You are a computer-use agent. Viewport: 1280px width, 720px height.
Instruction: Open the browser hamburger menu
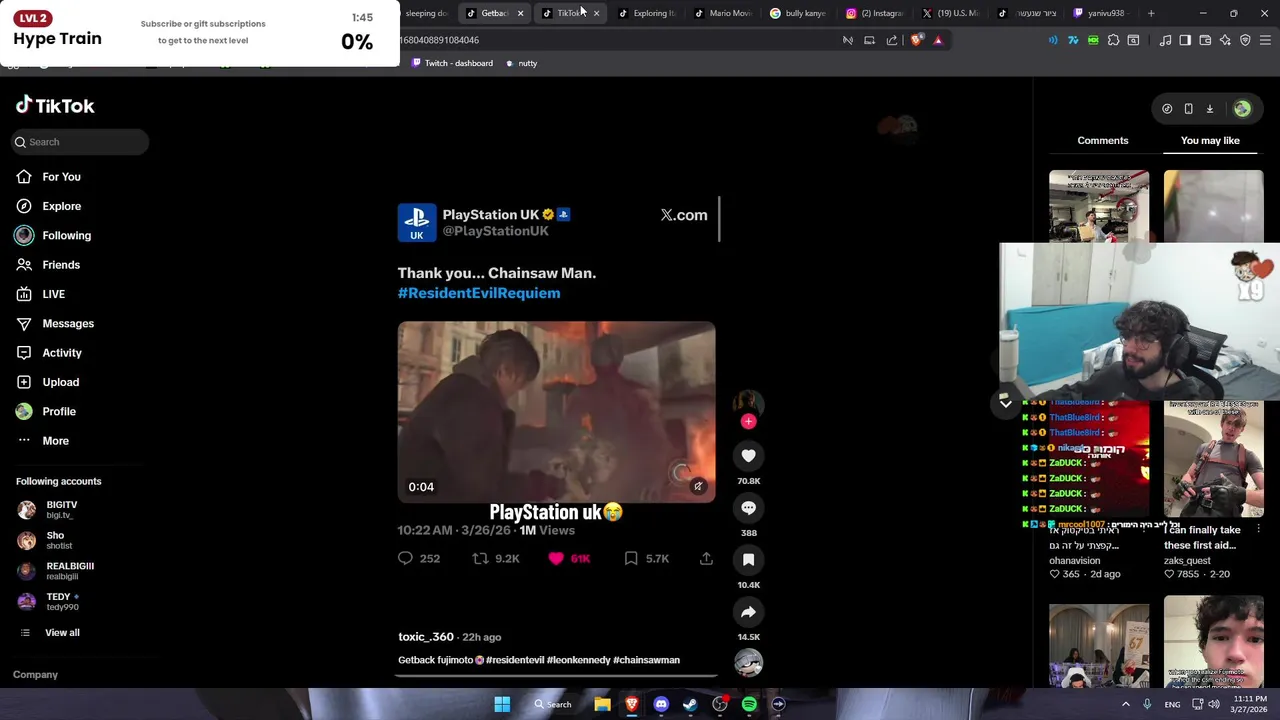coord(1265,40)
